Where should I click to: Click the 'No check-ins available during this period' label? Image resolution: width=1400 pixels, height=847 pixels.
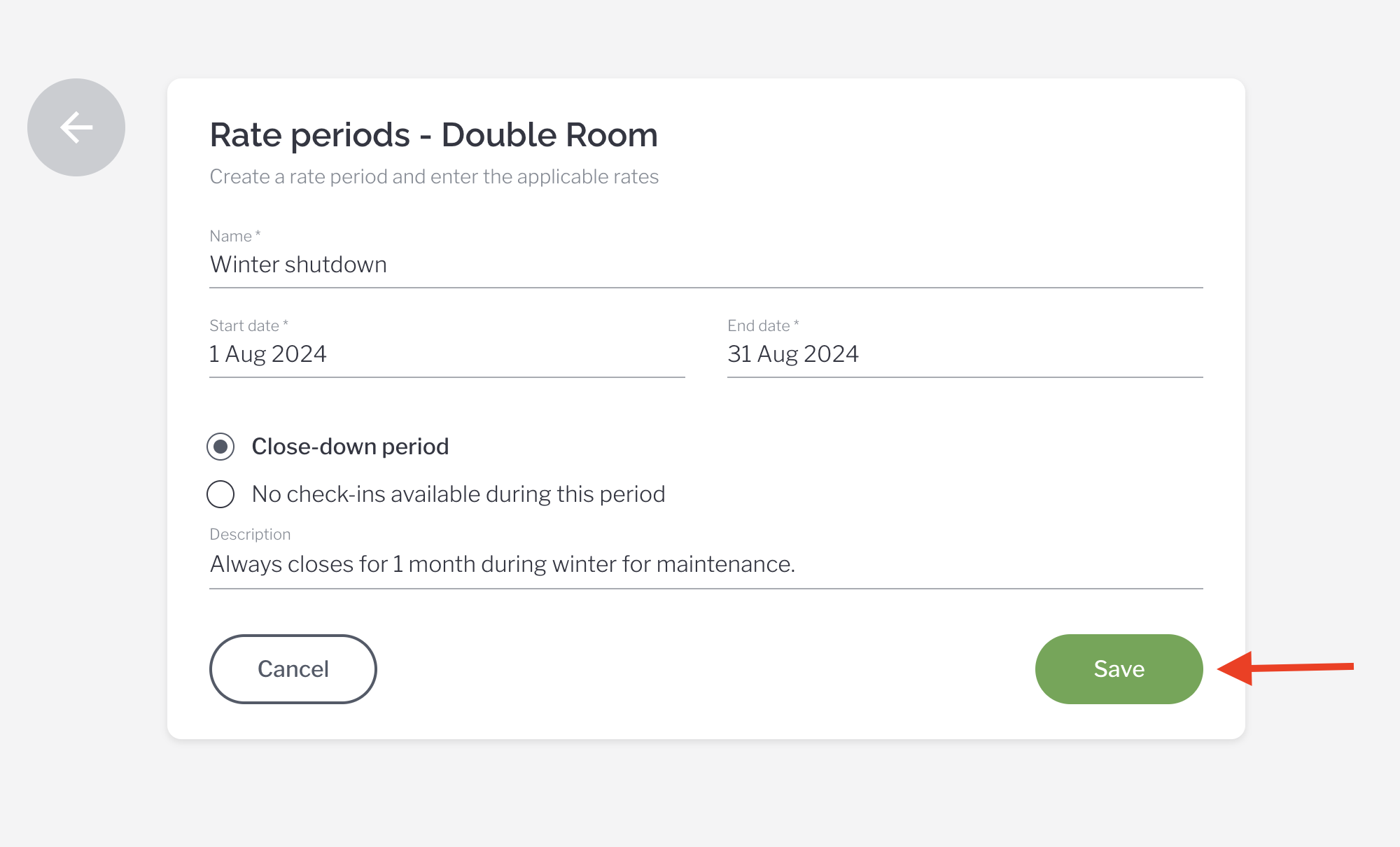(458, 494)
